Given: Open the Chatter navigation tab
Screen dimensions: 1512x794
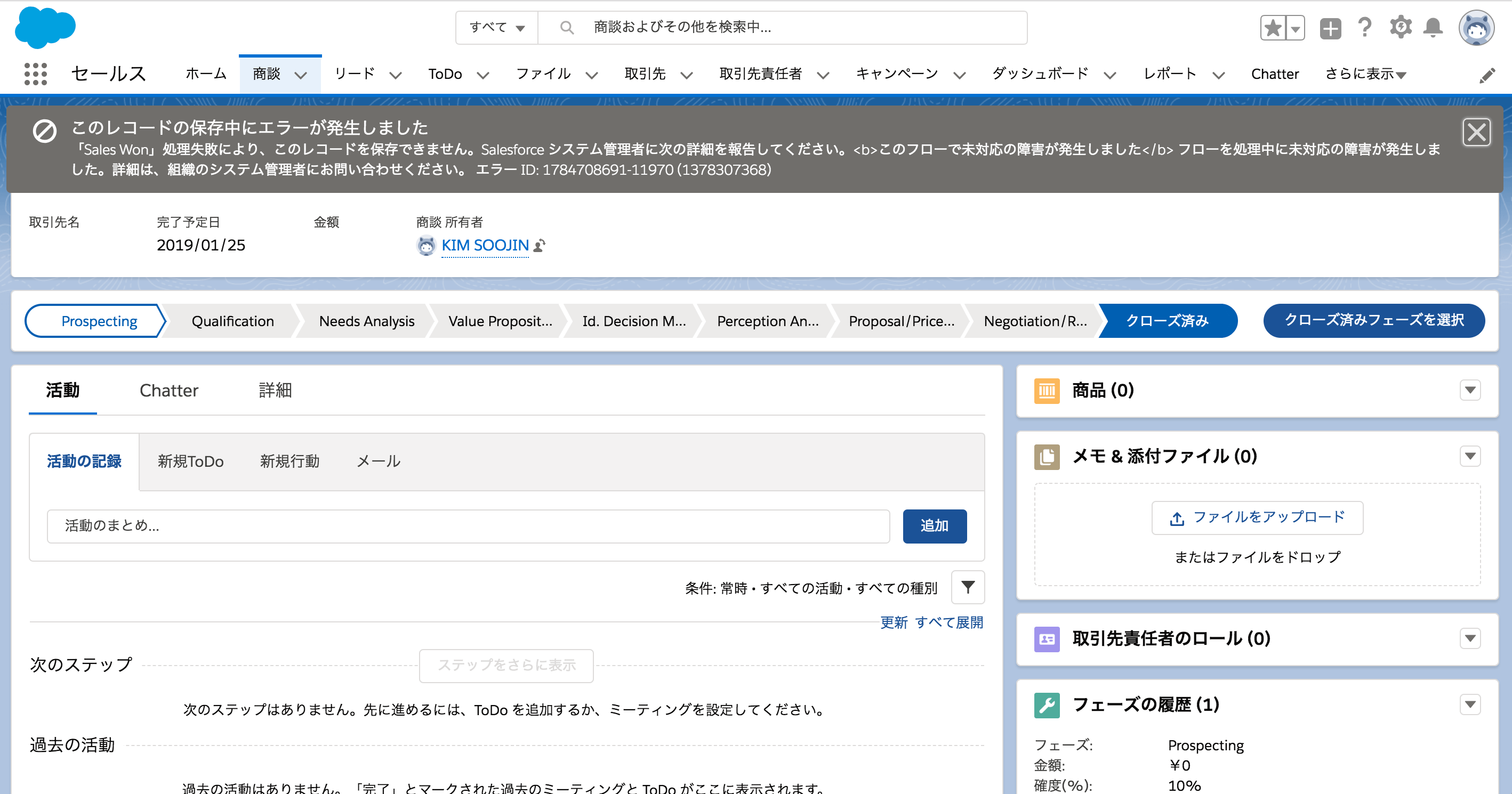Looking at the screenshot, I should pos(1274,74).
